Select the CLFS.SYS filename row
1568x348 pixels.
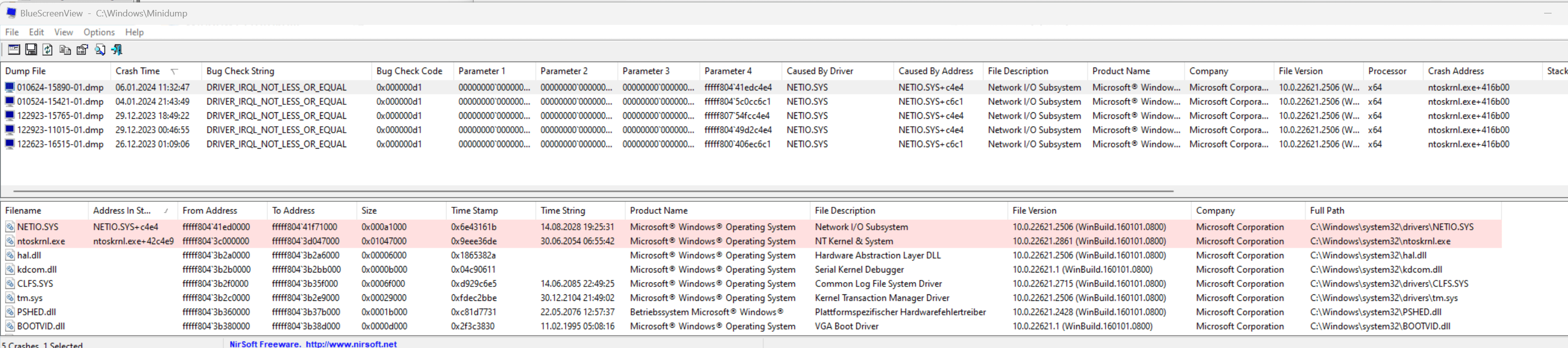pyautogui.click(x=35, y=283)
